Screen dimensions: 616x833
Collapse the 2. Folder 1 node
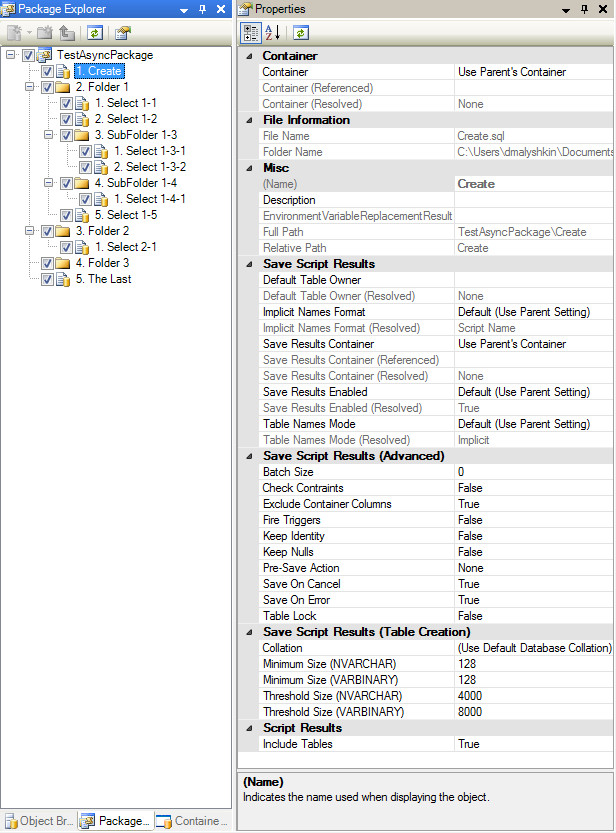(29, 87)
